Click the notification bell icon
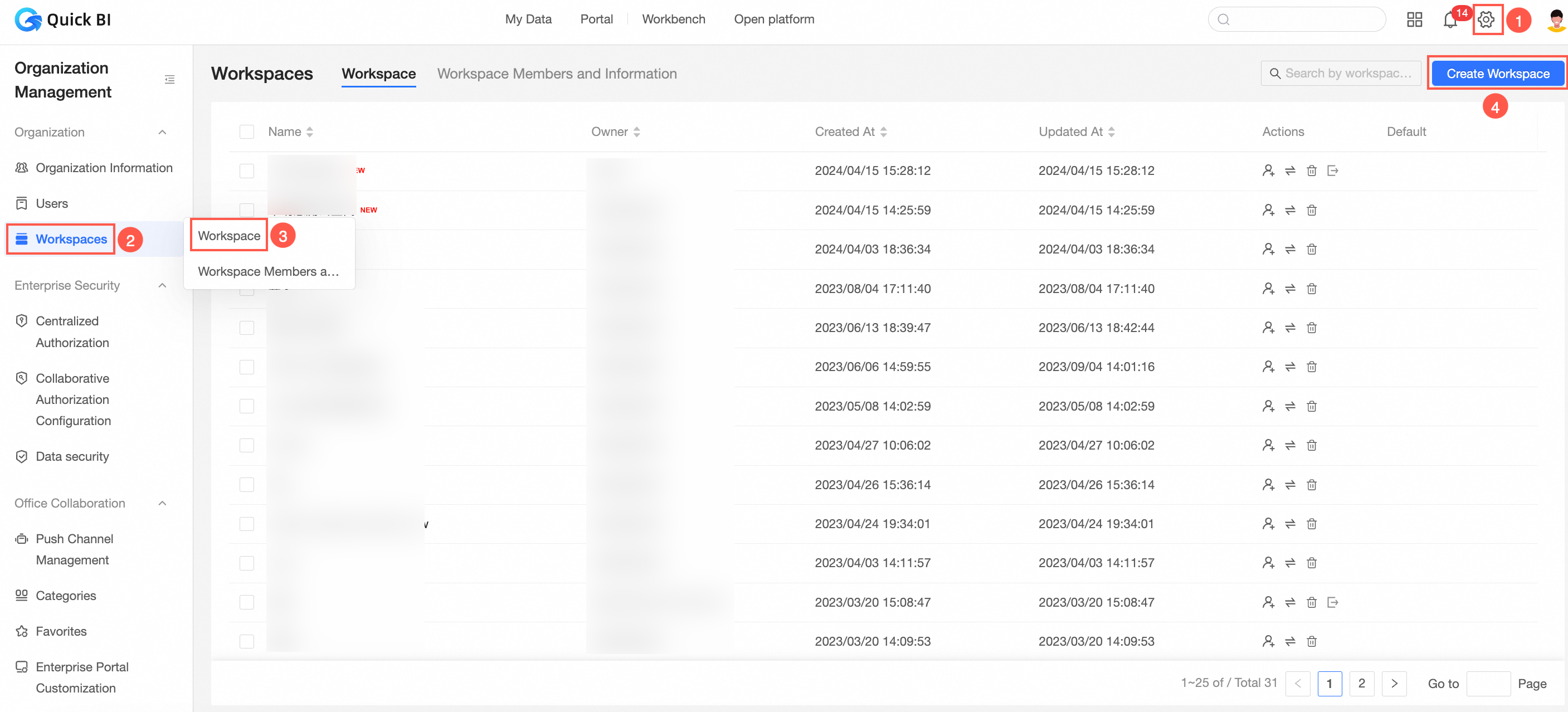 (x=1450, y=20)
